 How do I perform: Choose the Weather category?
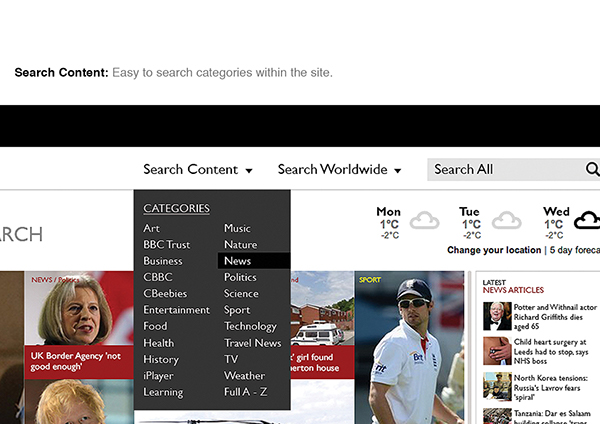click(x=244, y=376)
